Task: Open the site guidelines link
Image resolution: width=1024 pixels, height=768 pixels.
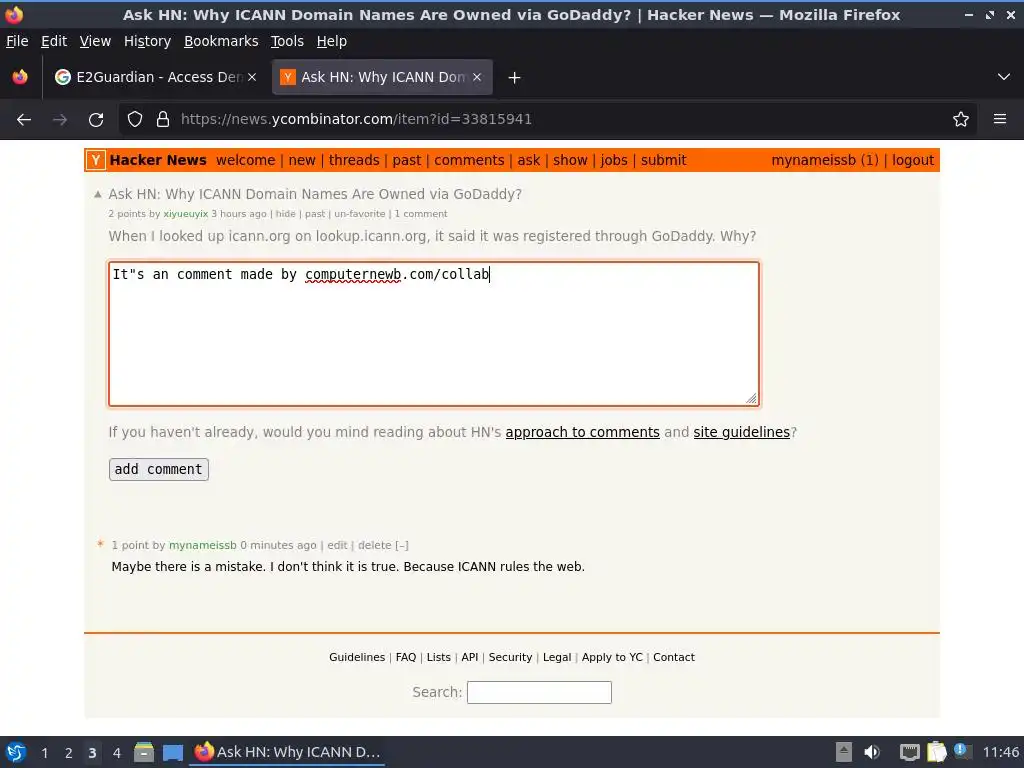Action: coord(741,432)
